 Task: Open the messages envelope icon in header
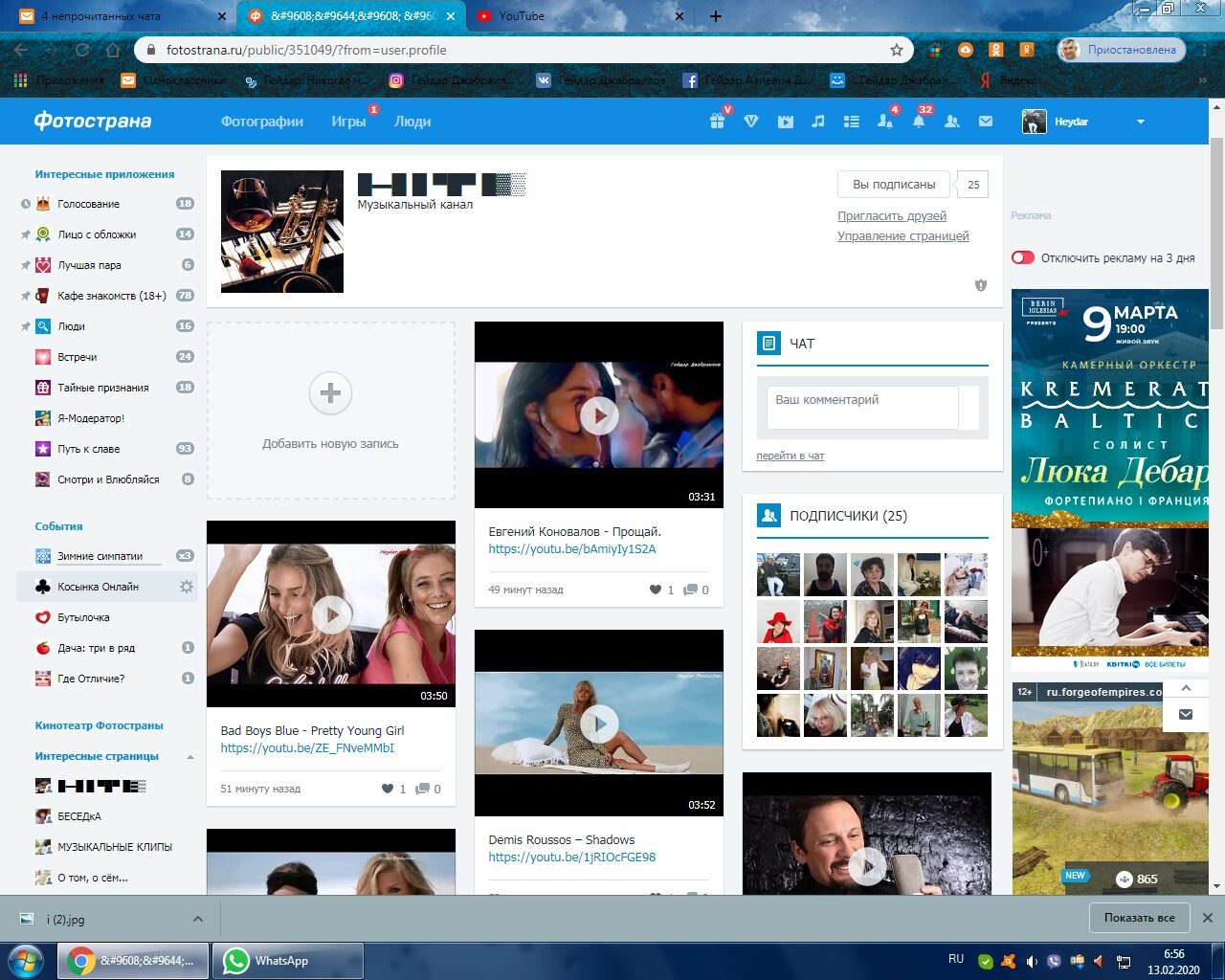[986, 122]
